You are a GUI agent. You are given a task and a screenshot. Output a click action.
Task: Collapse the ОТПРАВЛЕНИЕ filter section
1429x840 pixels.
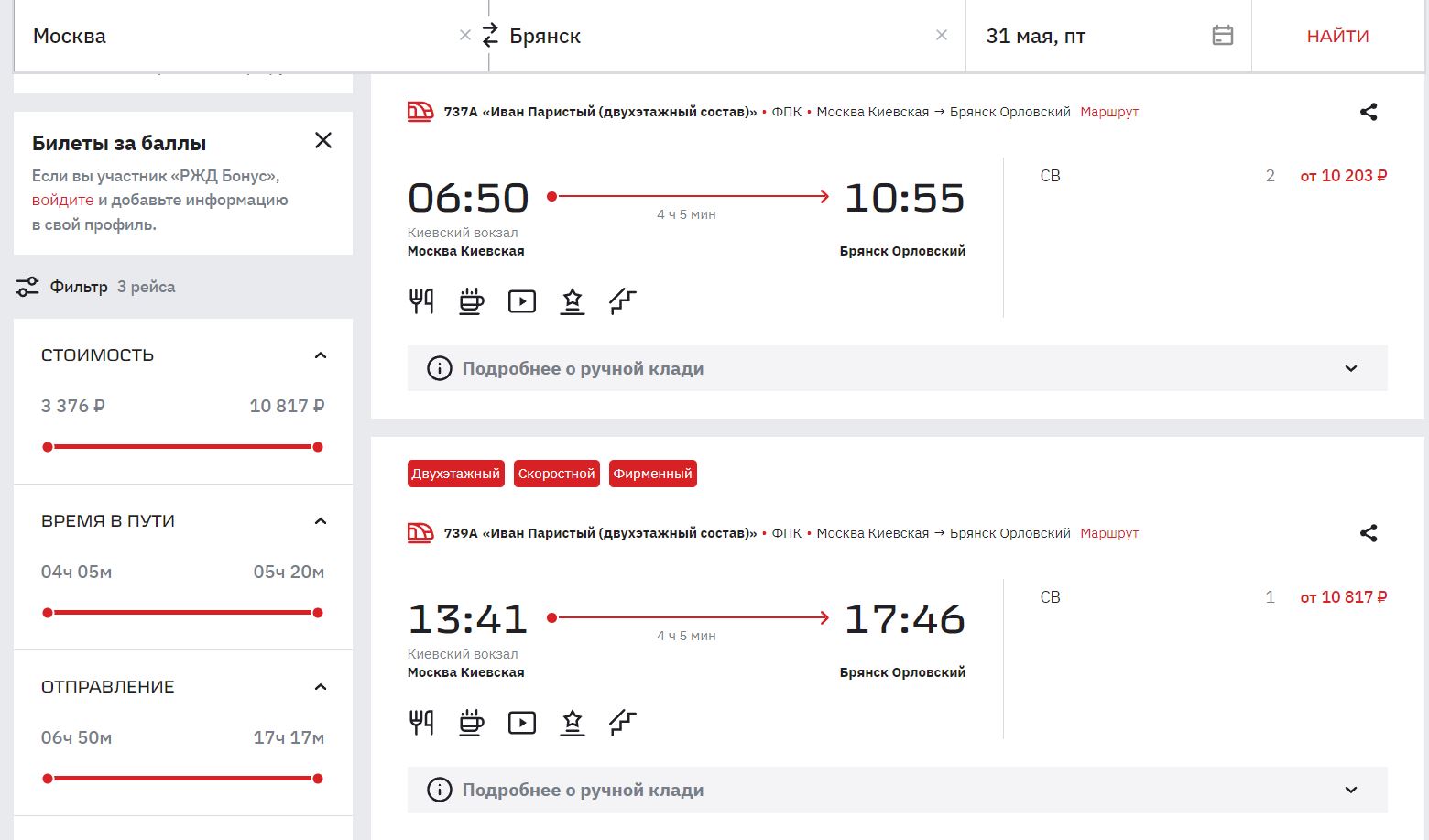321,687
